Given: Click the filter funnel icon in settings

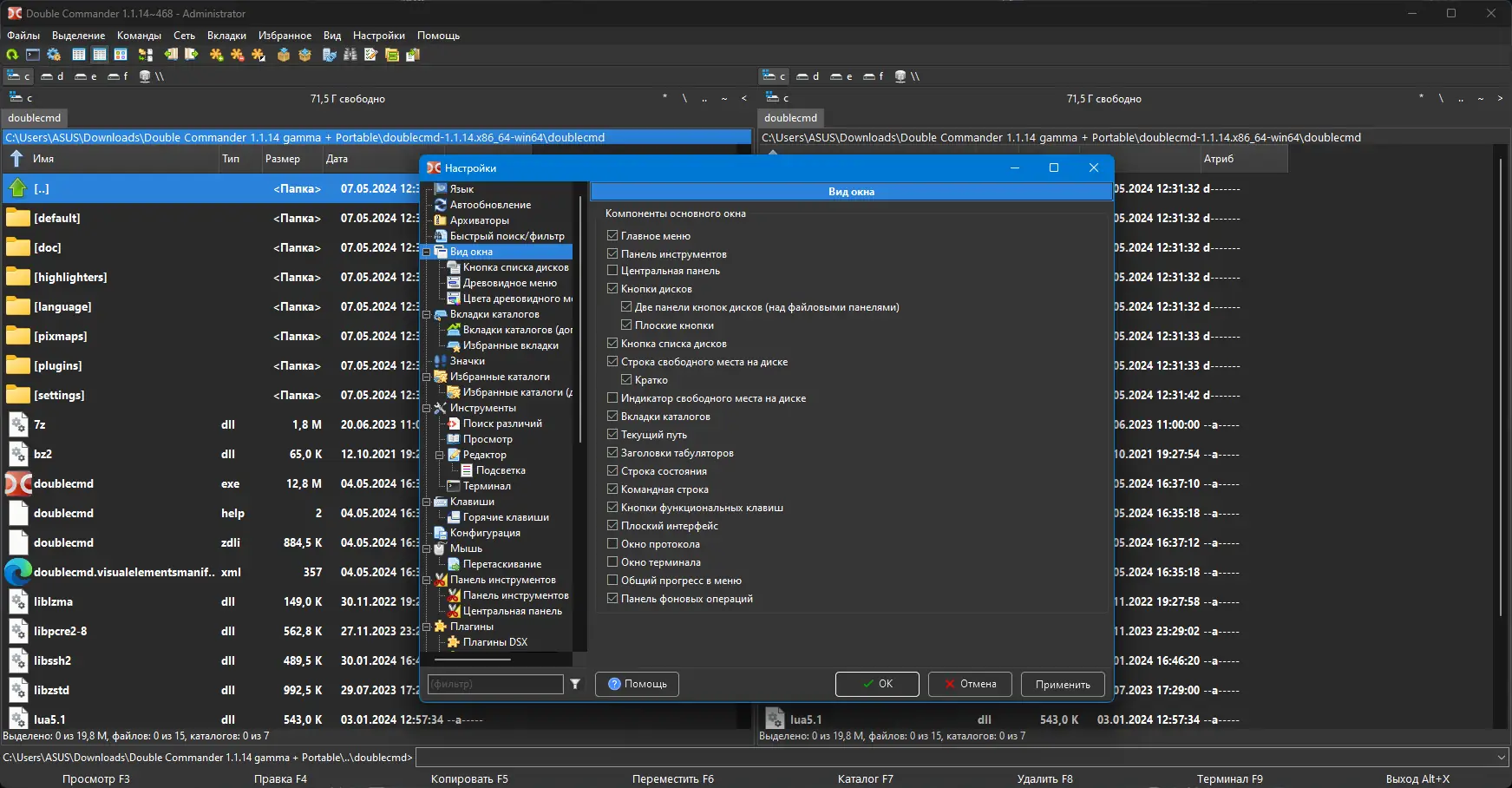Looking at the screenshot, I should click(x=575, y=684).
